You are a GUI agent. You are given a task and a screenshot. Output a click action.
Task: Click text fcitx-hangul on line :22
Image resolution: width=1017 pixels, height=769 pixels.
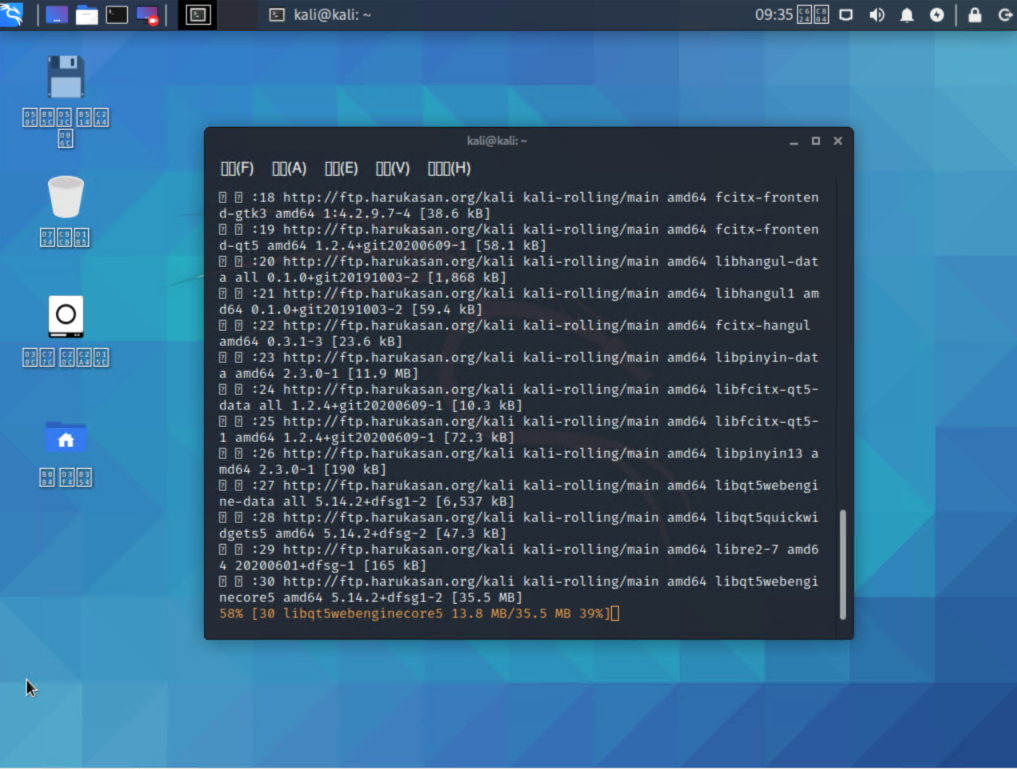pos(763,325)
